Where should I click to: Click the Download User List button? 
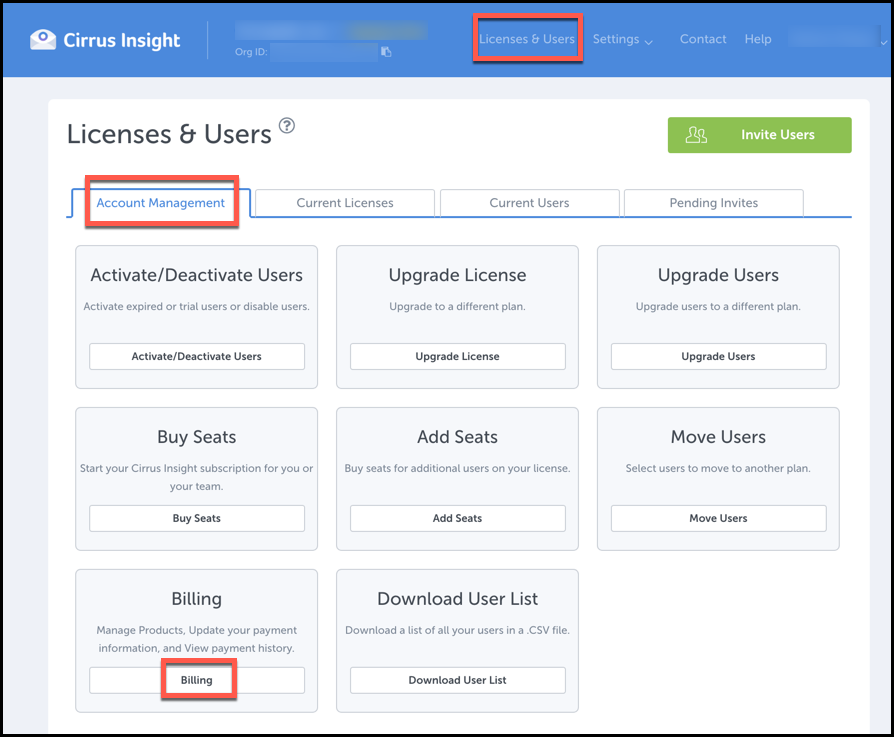457,680
